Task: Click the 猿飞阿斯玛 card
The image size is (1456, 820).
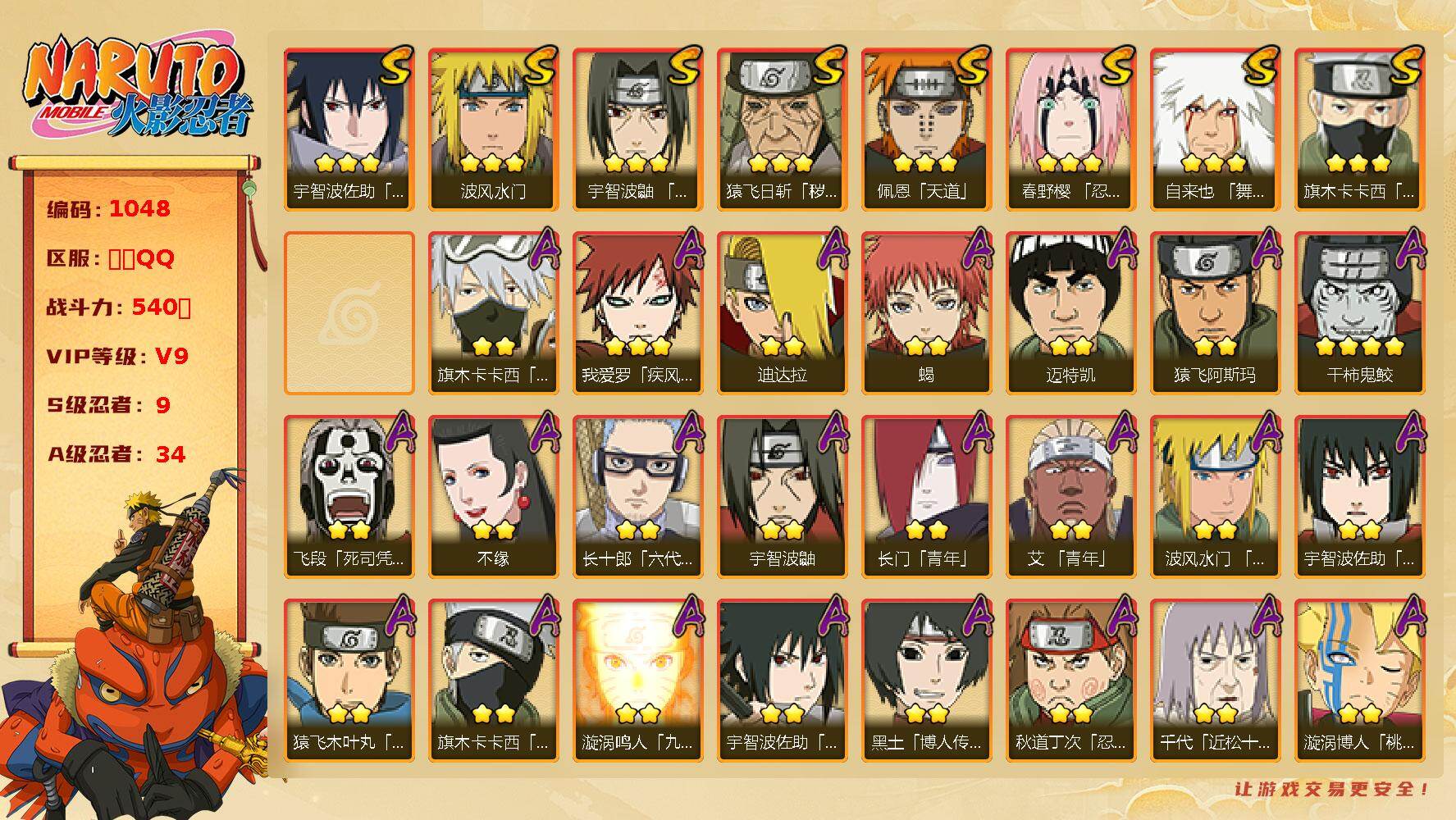Action: point(1215,313)
